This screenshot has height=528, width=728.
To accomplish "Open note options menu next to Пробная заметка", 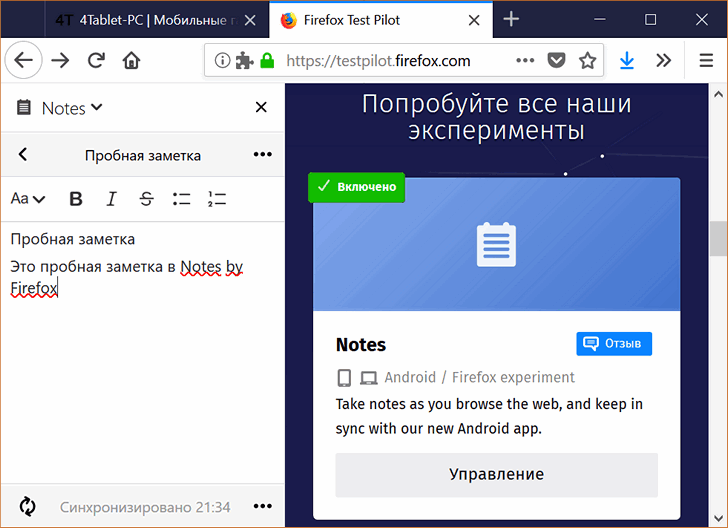I will (263, 154).
